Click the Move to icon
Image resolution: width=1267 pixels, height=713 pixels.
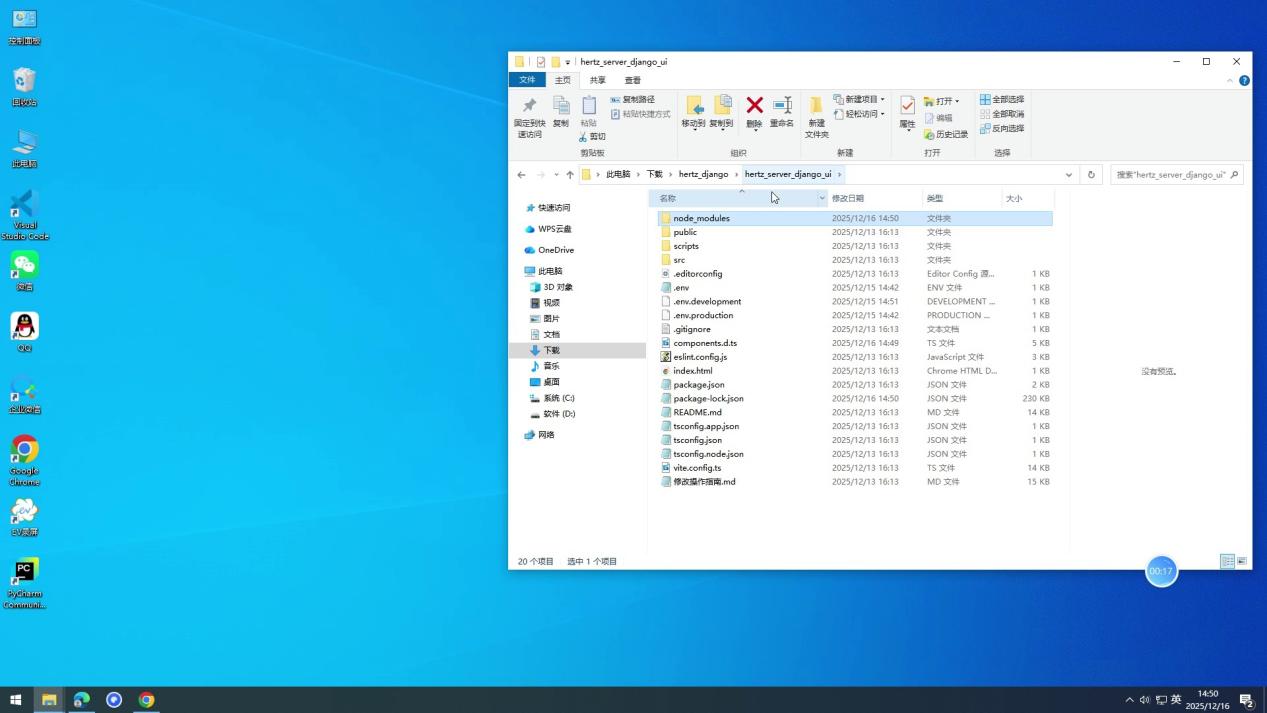693,106
